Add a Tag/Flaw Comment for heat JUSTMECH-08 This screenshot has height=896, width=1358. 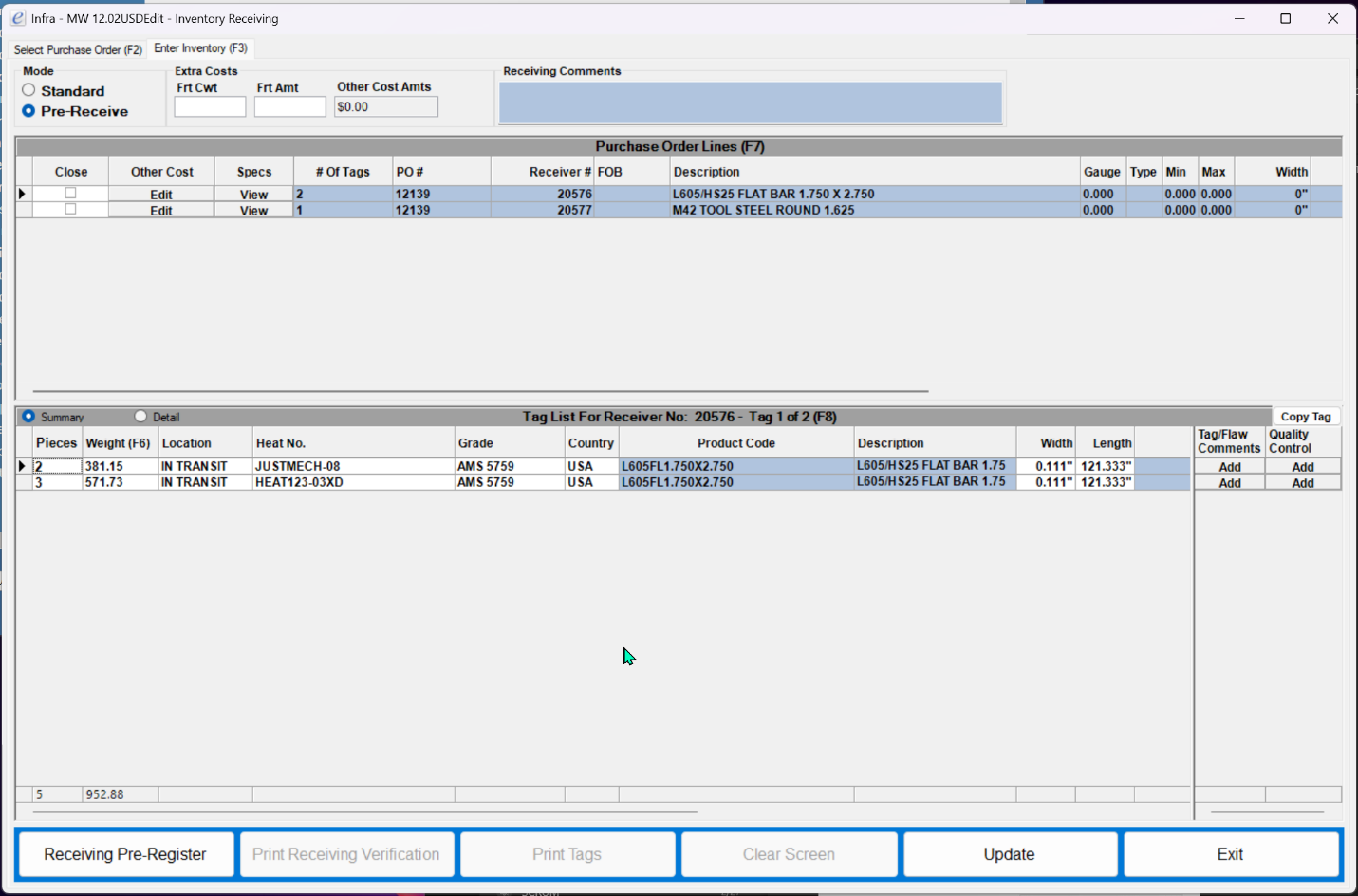click(1229, 466)
